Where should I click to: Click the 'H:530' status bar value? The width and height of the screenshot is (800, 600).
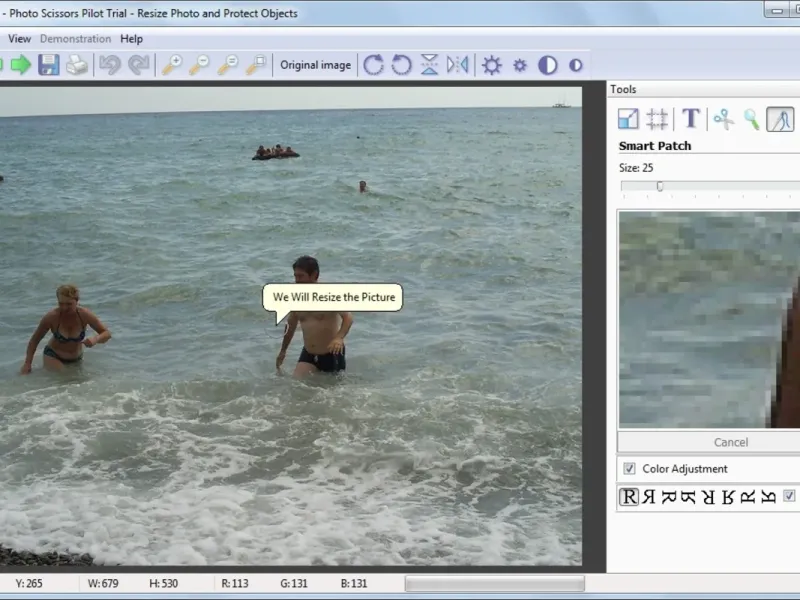point(163,583)
